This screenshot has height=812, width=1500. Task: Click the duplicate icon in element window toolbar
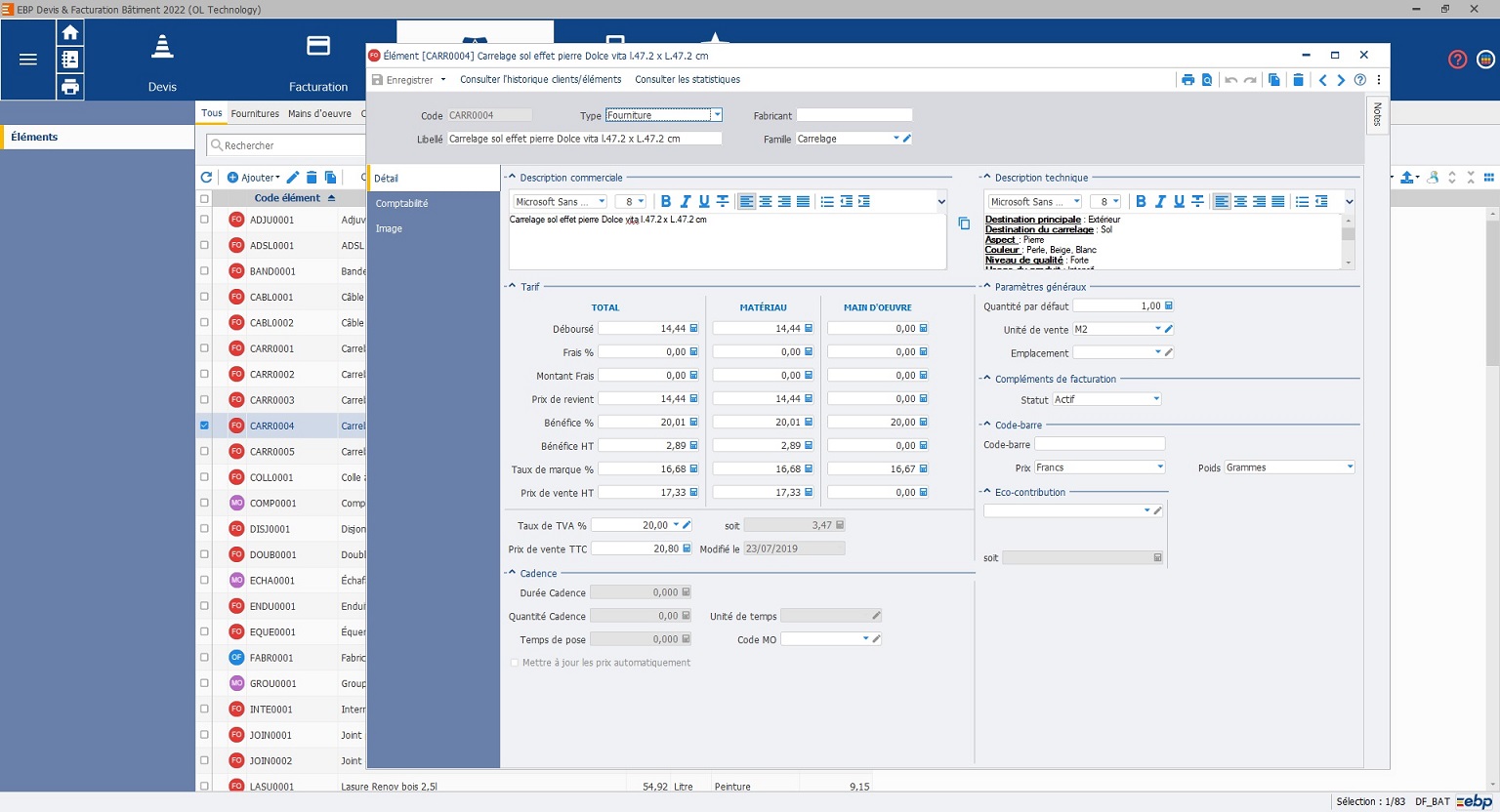point(1274,80)
